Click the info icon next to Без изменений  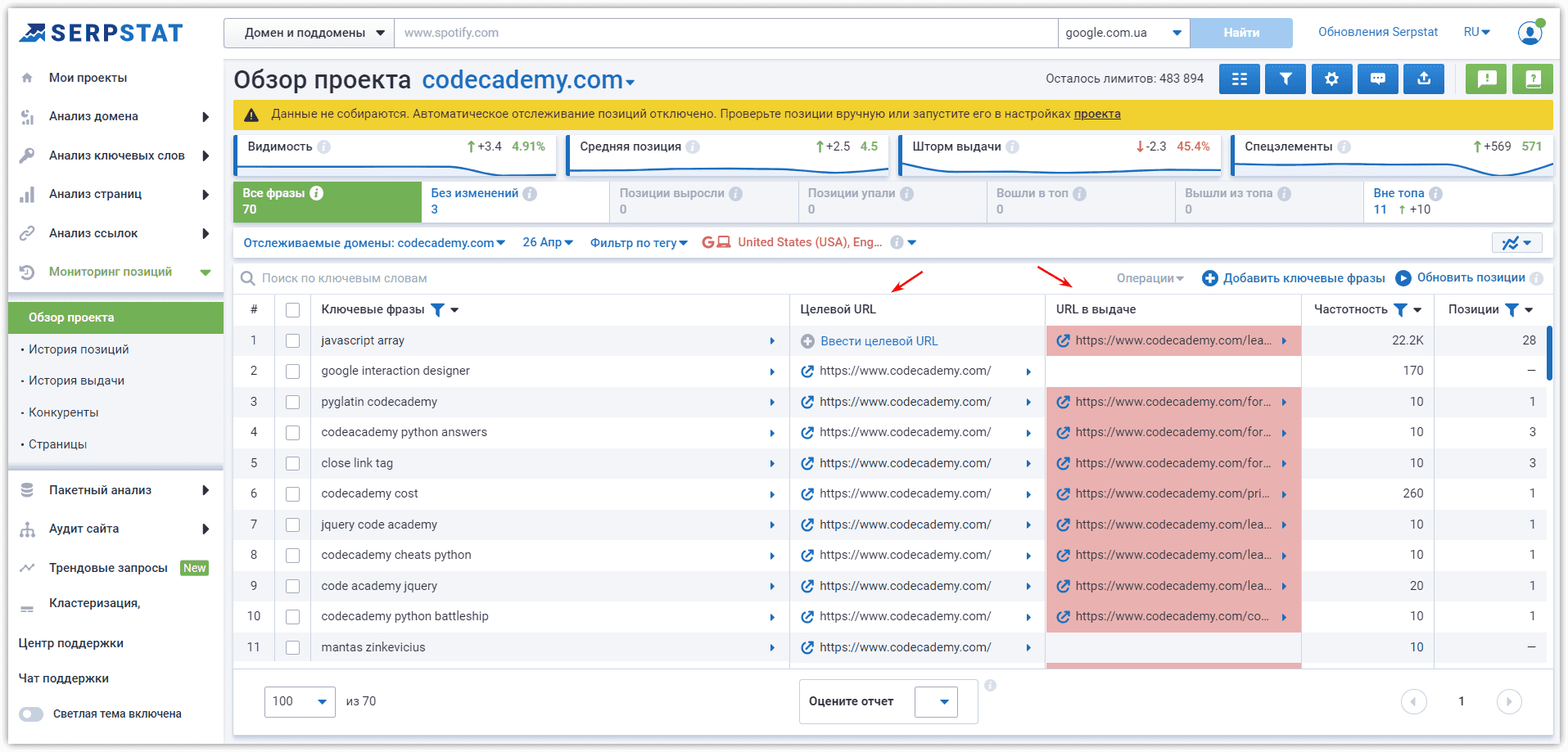pos(530,194)
